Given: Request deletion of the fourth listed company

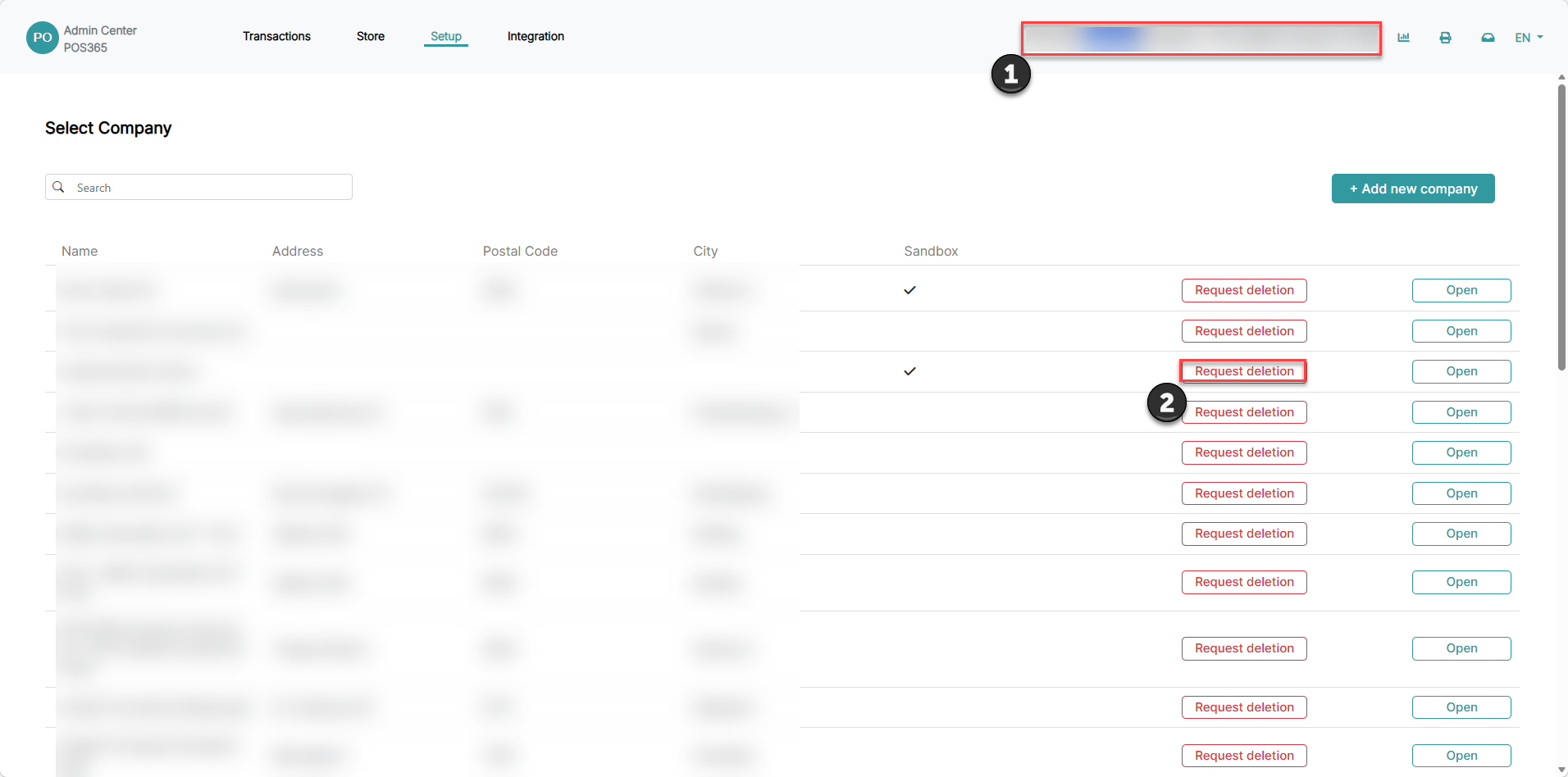Looking at the screenshot, I should tap(1244, 412).
